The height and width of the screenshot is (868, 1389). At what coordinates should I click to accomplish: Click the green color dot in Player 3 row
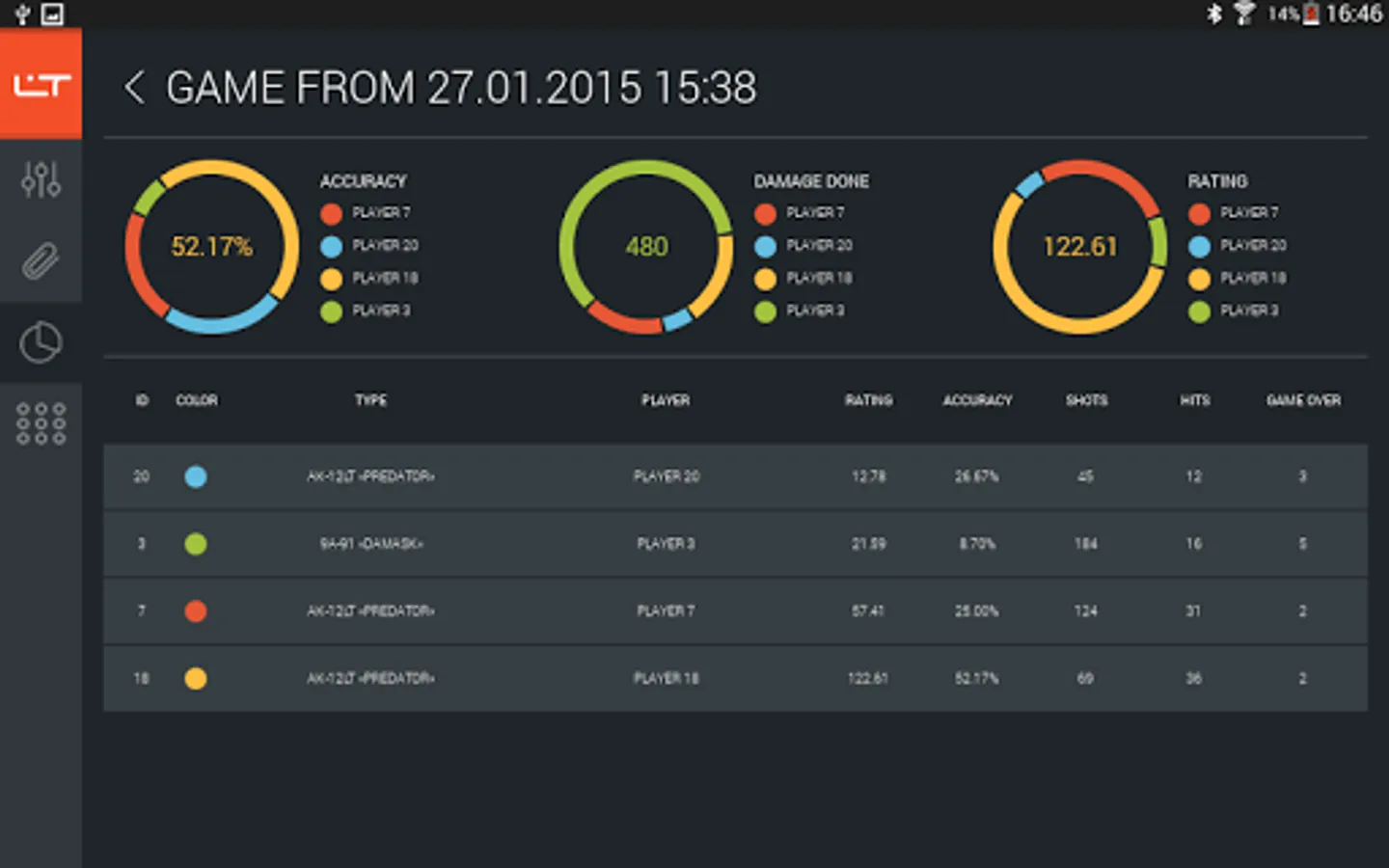pos(196,544)
